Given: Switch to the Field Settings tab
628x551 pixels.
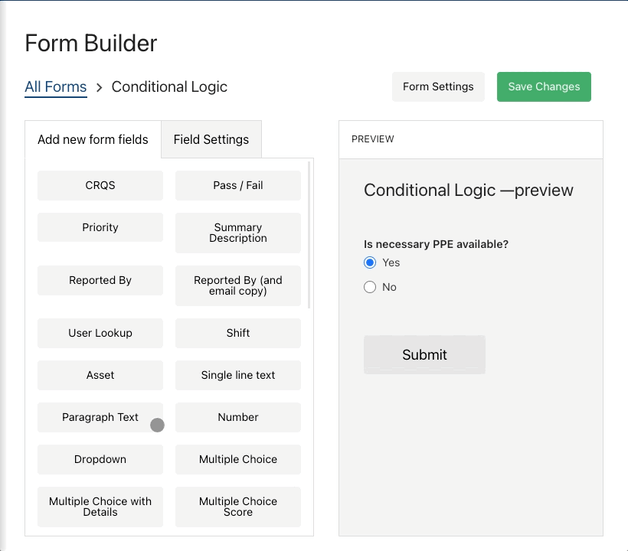Looking at the screenshot, I should [211, 139].
